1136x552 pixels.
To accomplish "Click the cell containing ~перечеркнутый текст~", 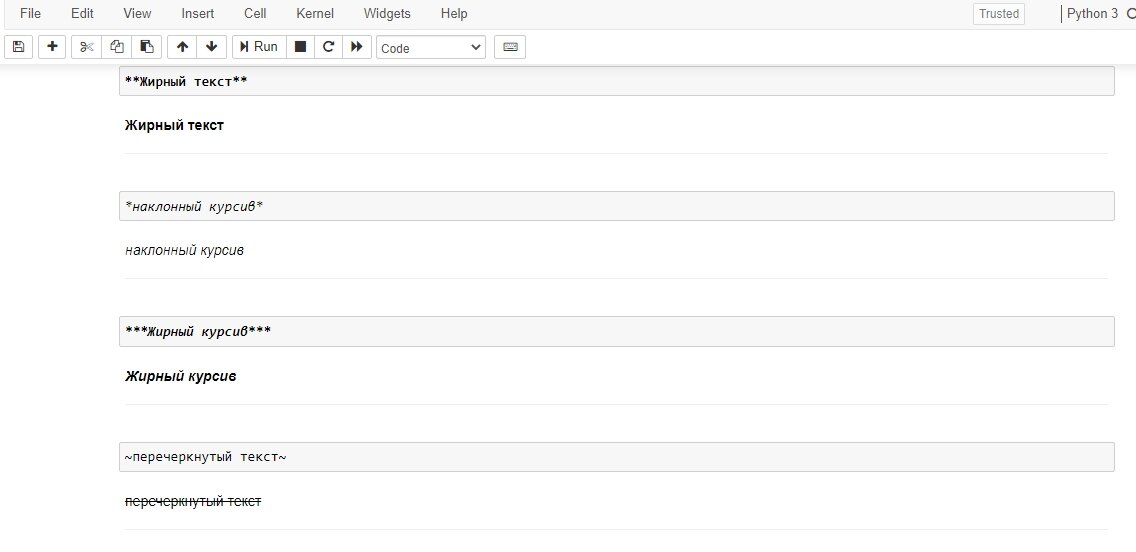I will [617, 457].
